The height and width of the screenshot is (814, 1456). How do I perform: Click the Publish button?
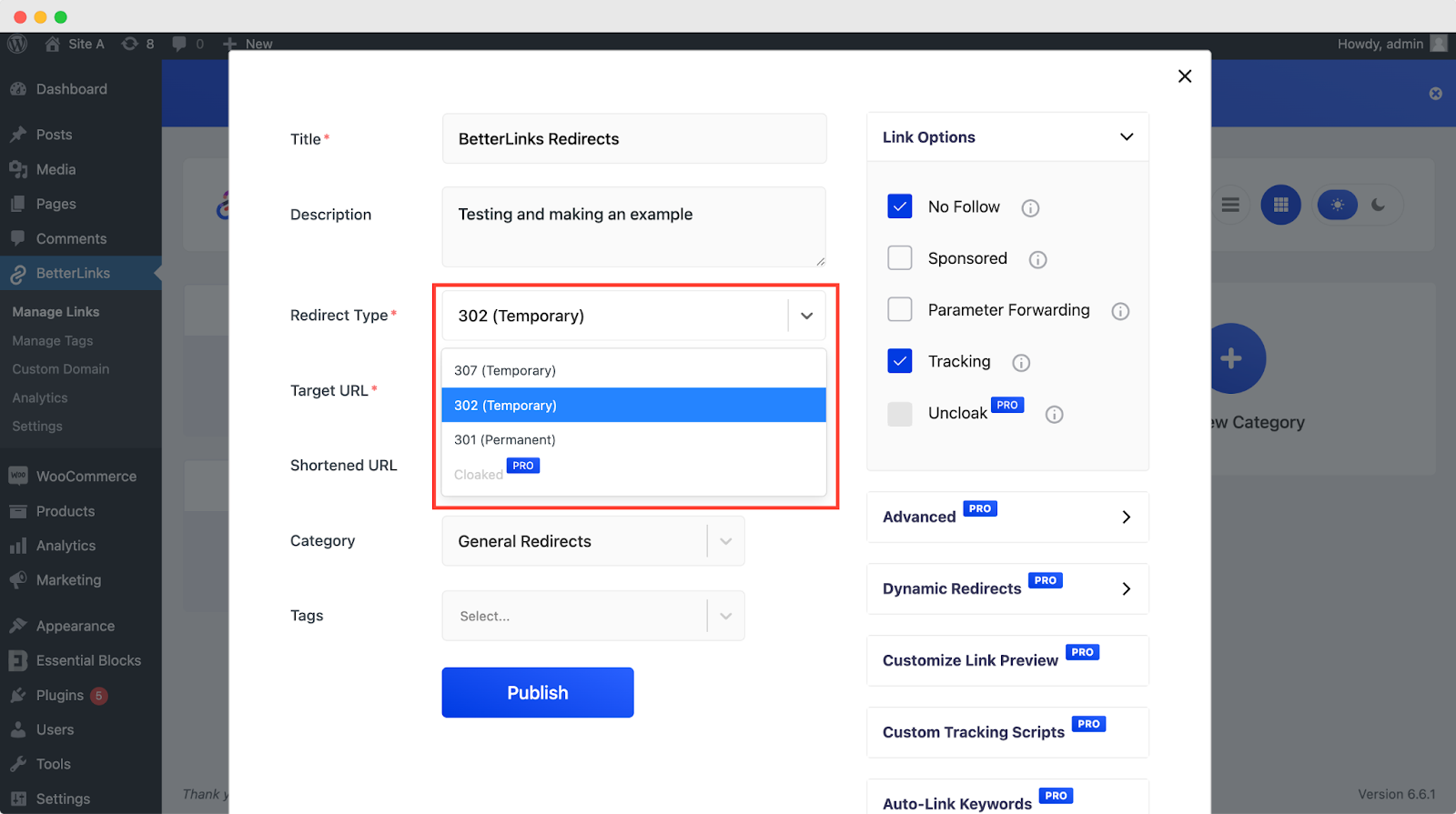pos(538,692)
